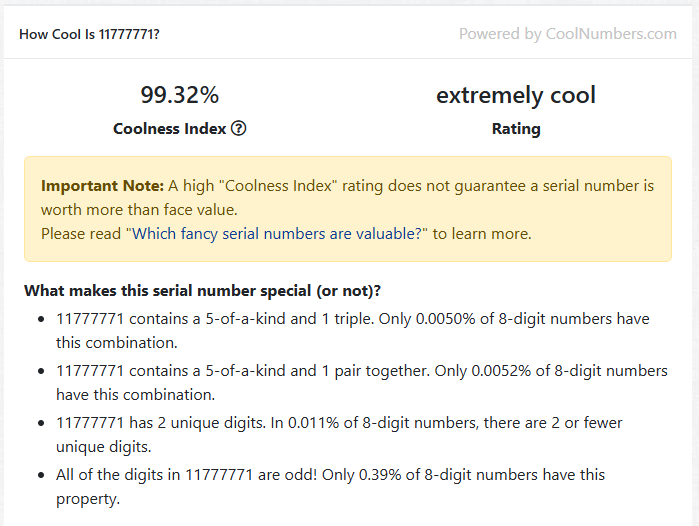
Task: Click the 99.32% coolness value
Action: click(179, 95)
